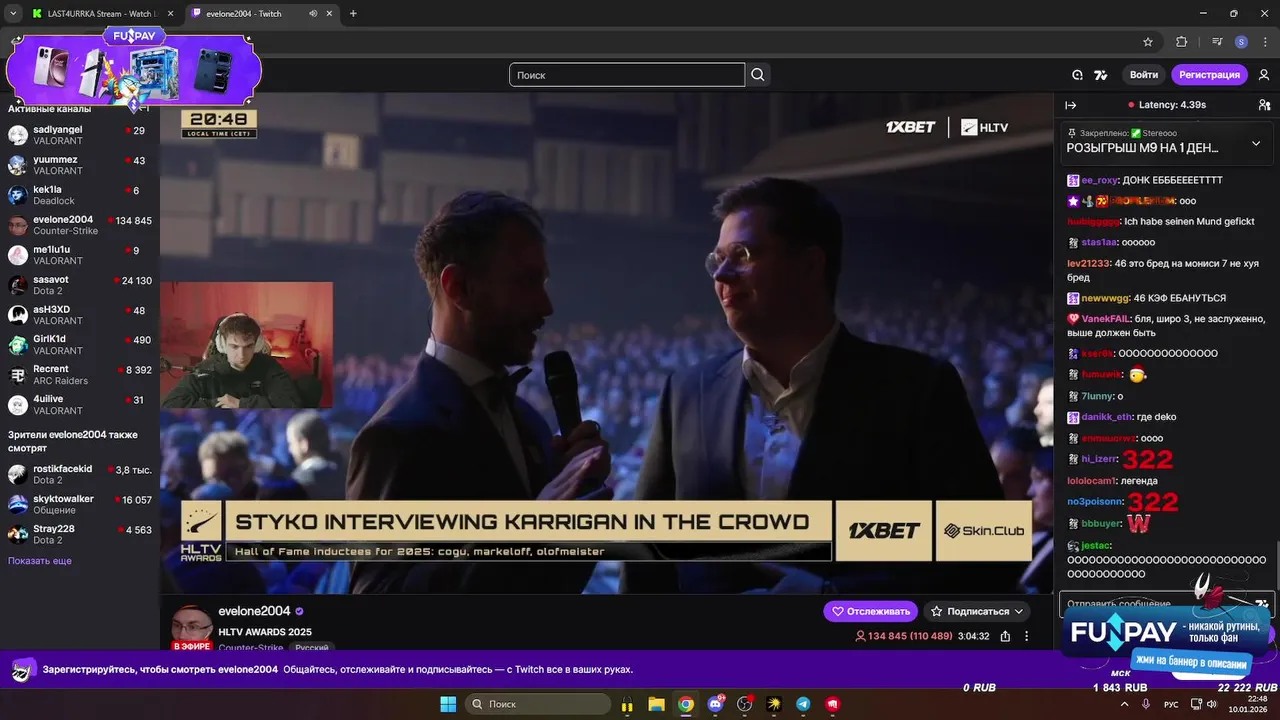Image resolution: width=1280 pixels, height=720 pixels.
Task: Open 4uliive channel in sidebar
Action: 80,405
